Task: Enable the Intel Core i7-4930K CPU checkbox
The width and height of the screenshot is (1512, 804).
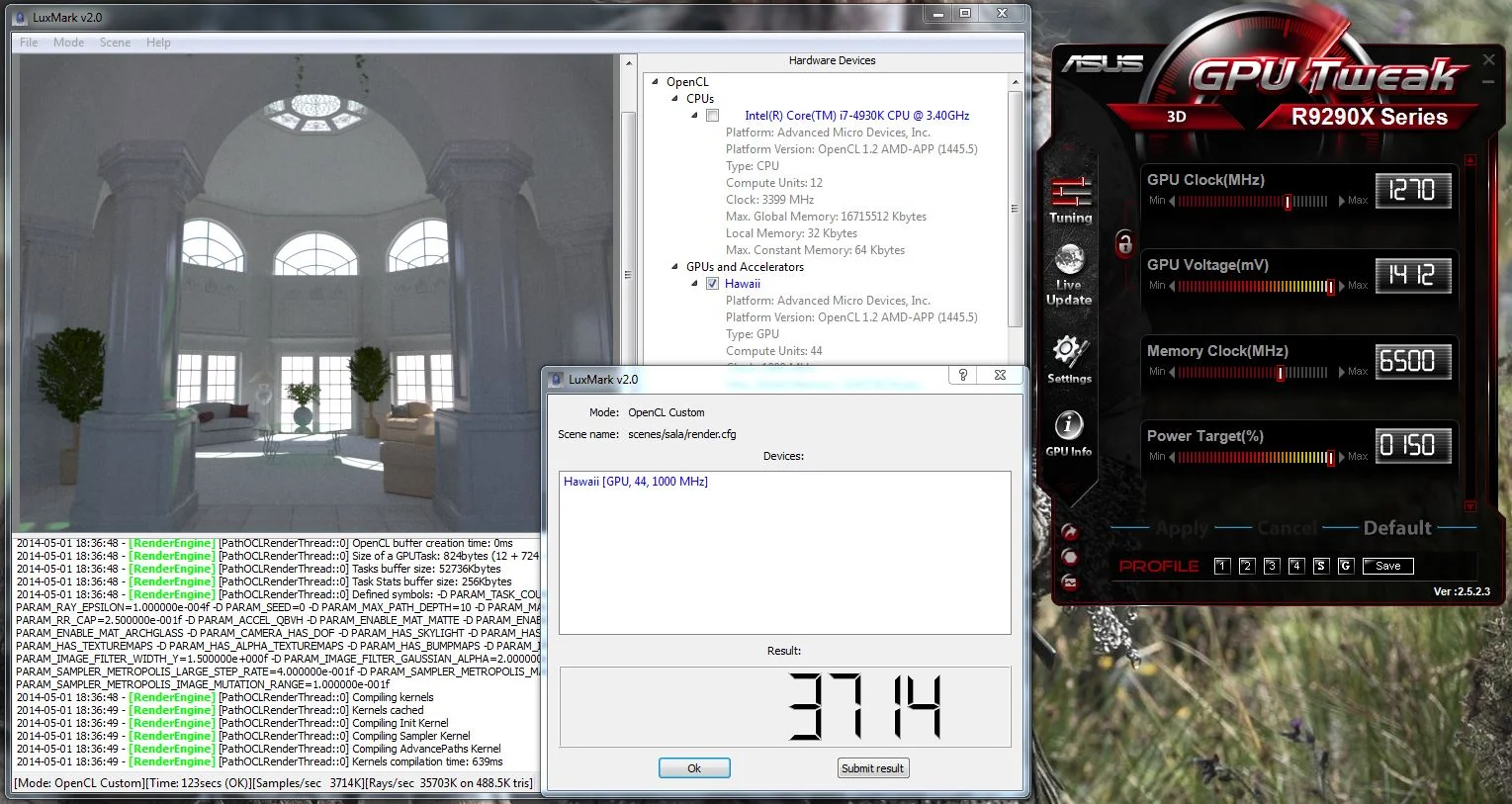Action: [712, 116]
